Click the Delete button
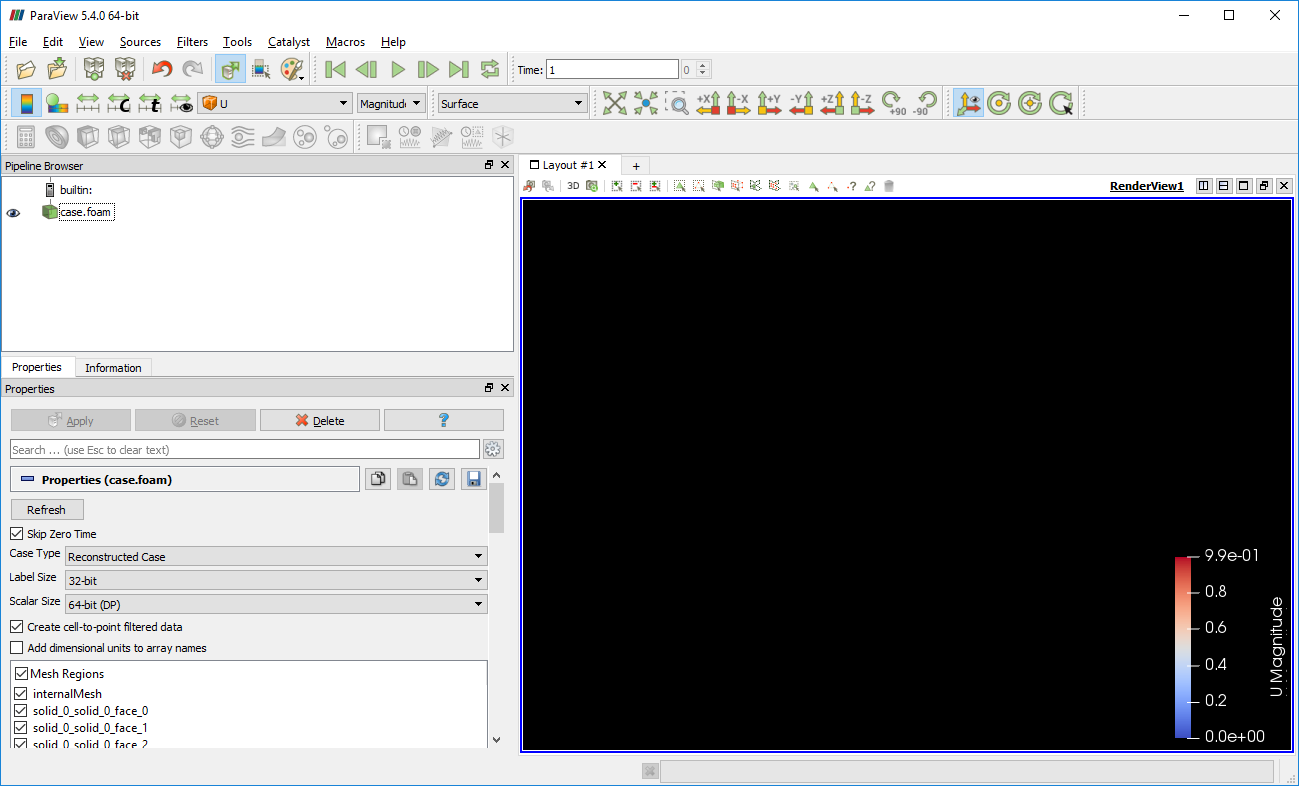The width and height of the screenshot is (1299, 786). coord(319,419)
